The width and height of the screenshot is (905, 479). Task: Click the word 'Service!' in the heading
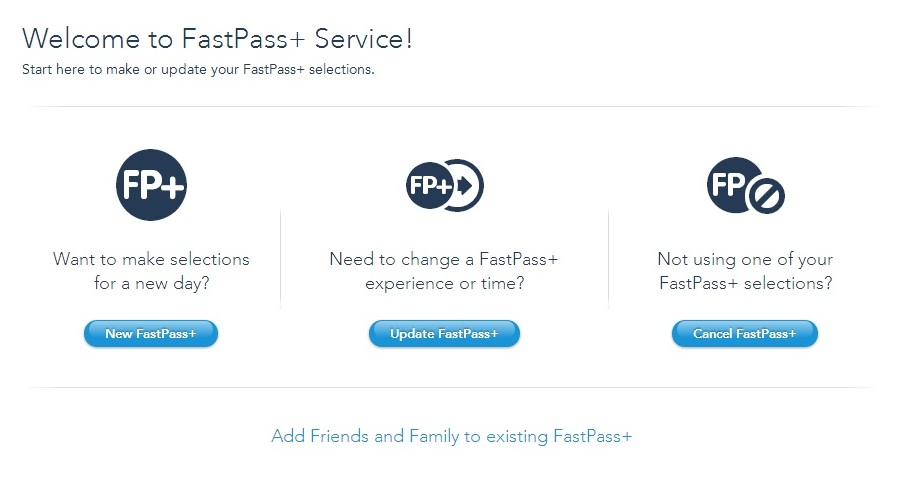pyautogui.click(x=363, y=40)
